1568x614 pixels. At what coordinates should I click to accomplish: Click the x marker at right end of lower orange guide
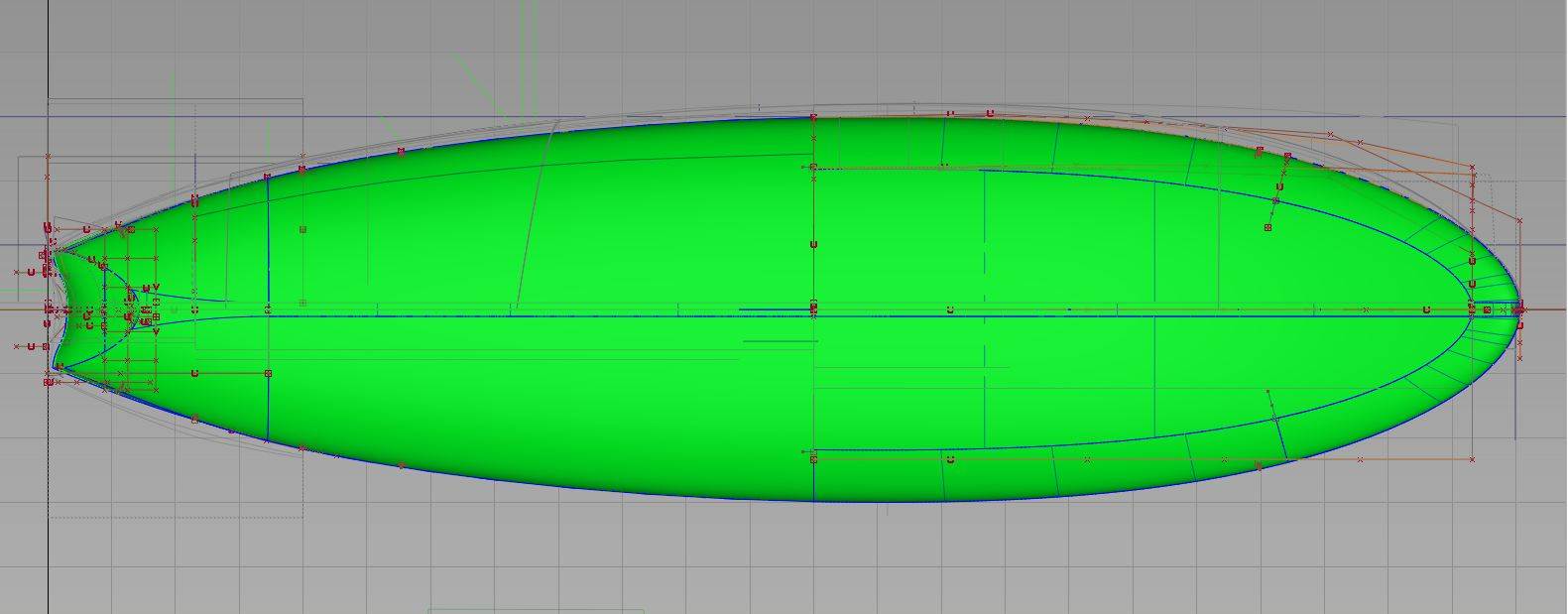tap(1472, 460)
